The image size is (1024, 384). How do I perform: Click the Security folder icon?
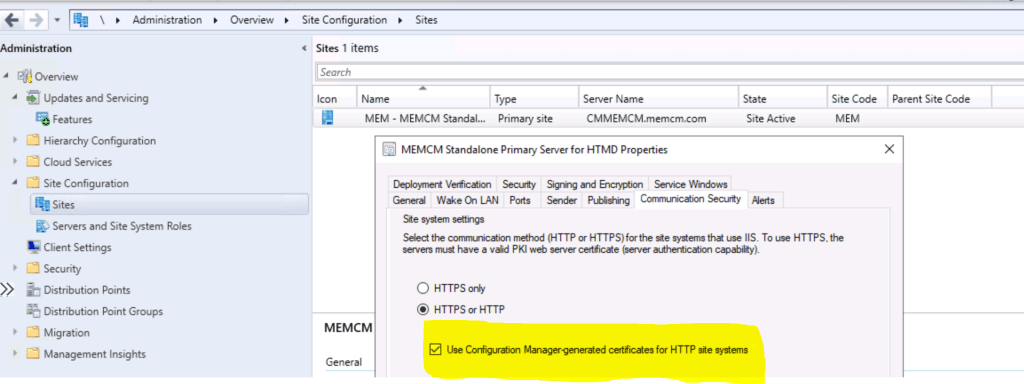pos(33,268)
